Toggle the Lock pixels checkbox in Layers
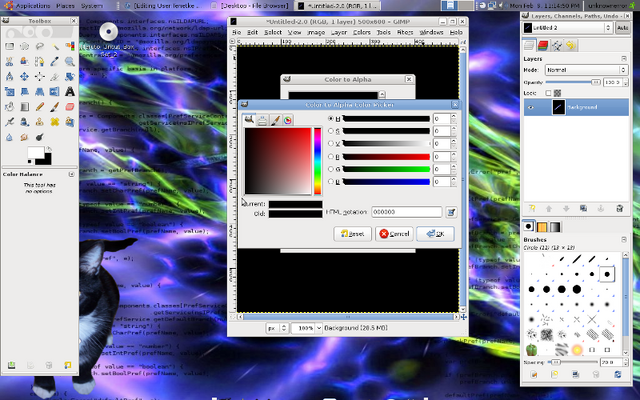Viewport: 640px width, 400px height. tap(548, 93)
